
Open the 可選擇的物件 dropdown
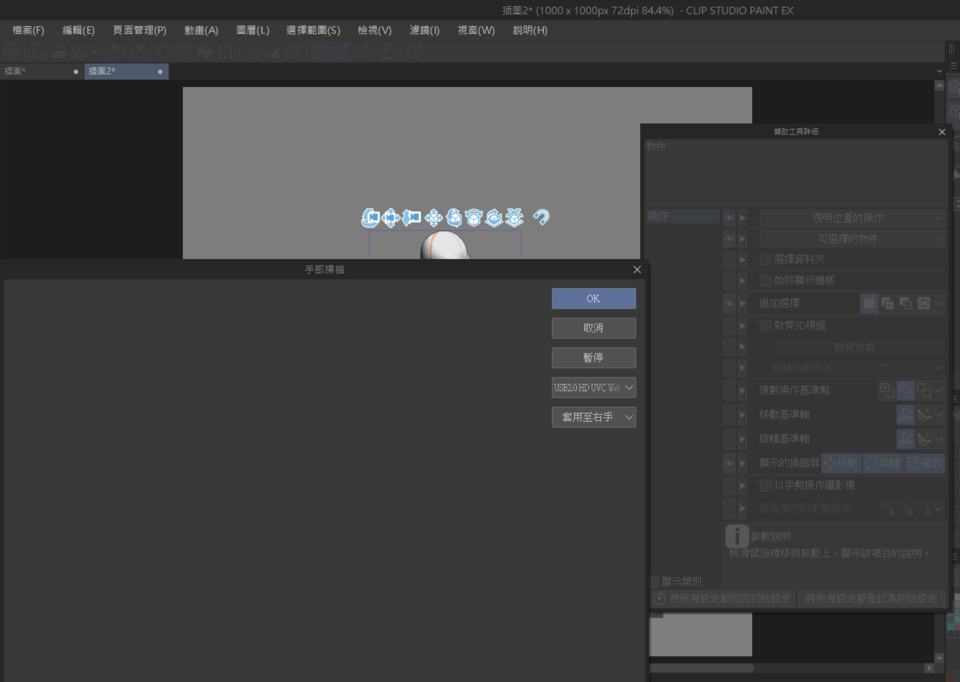(851, 239)
